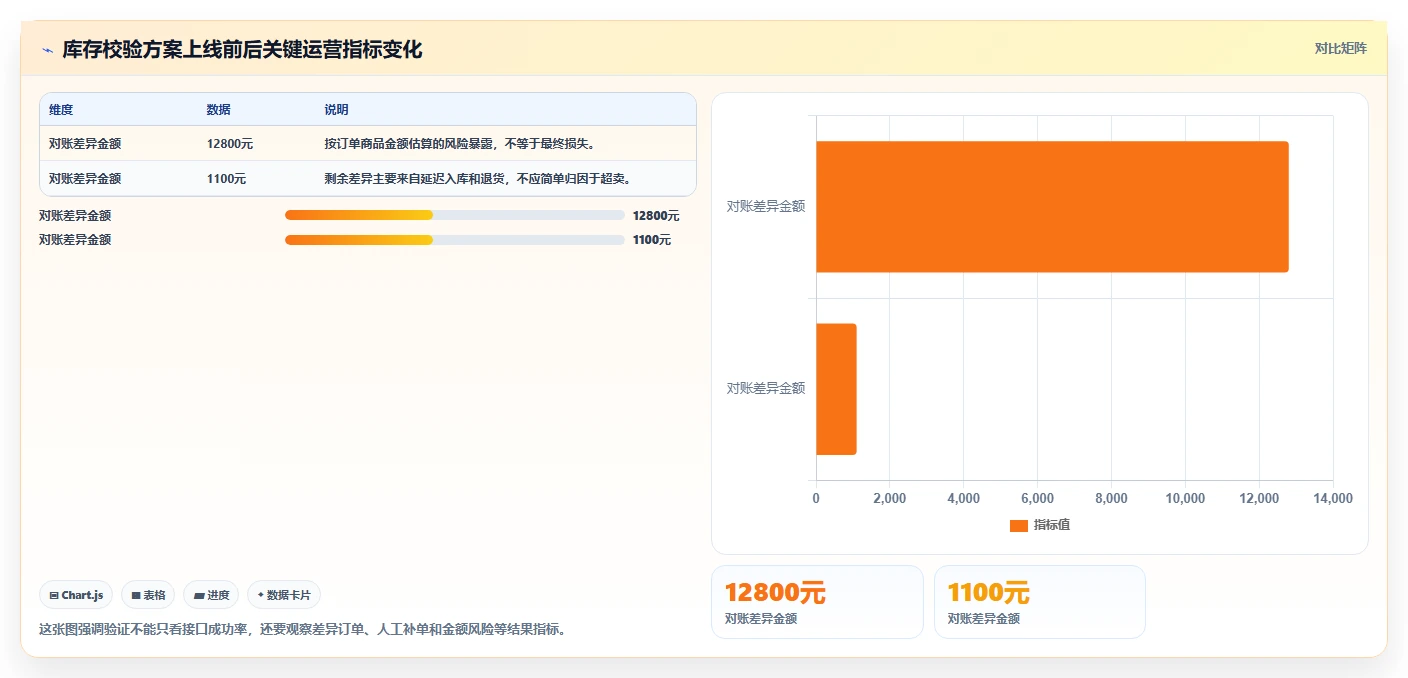The image size is (1408, 678).
Task: Click the icon before the dashboard title
Action: pyautogui.click(x=47, y=50)
